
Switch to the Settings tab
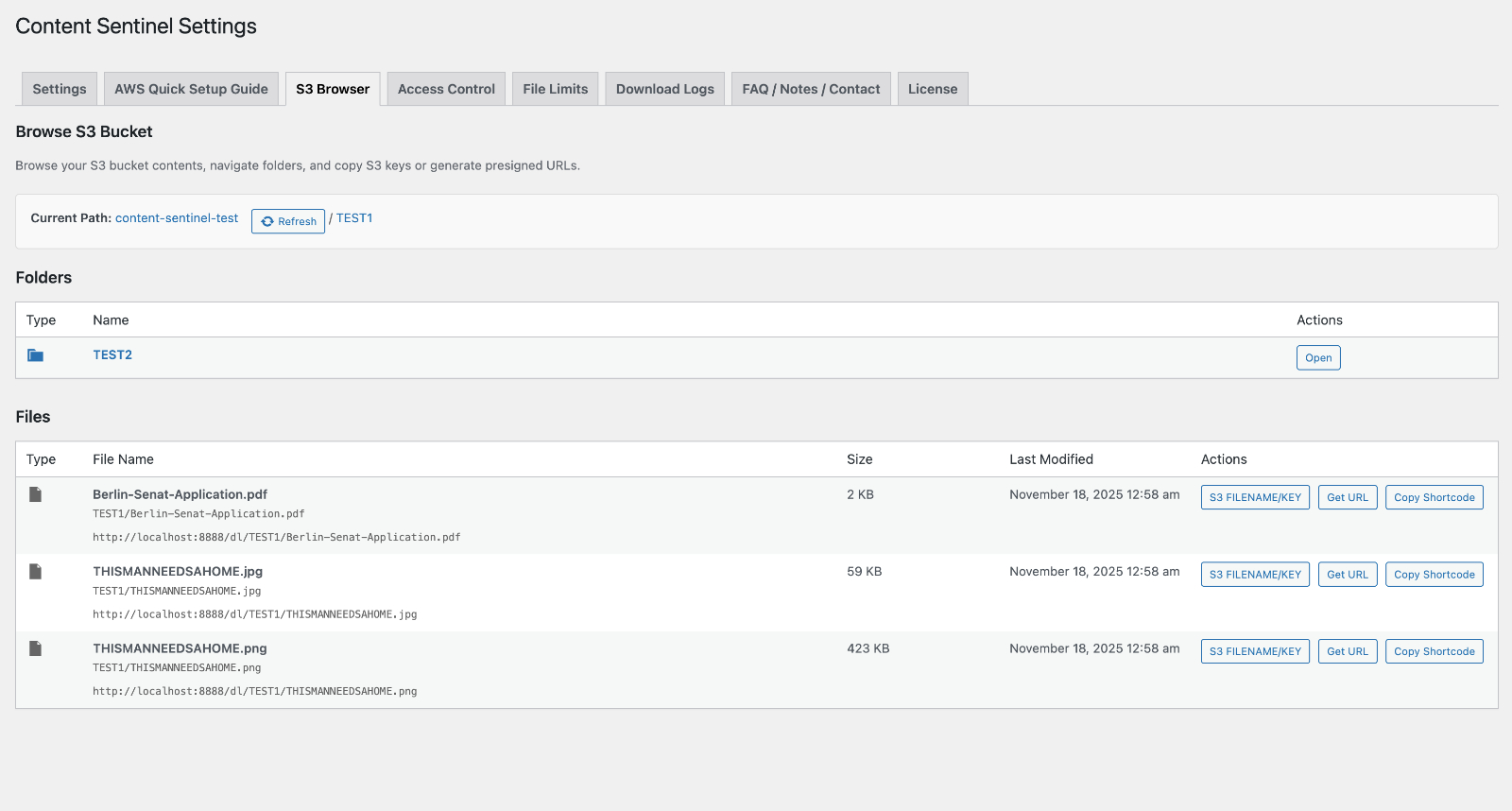pyautogui.click(x=60, y=89)
